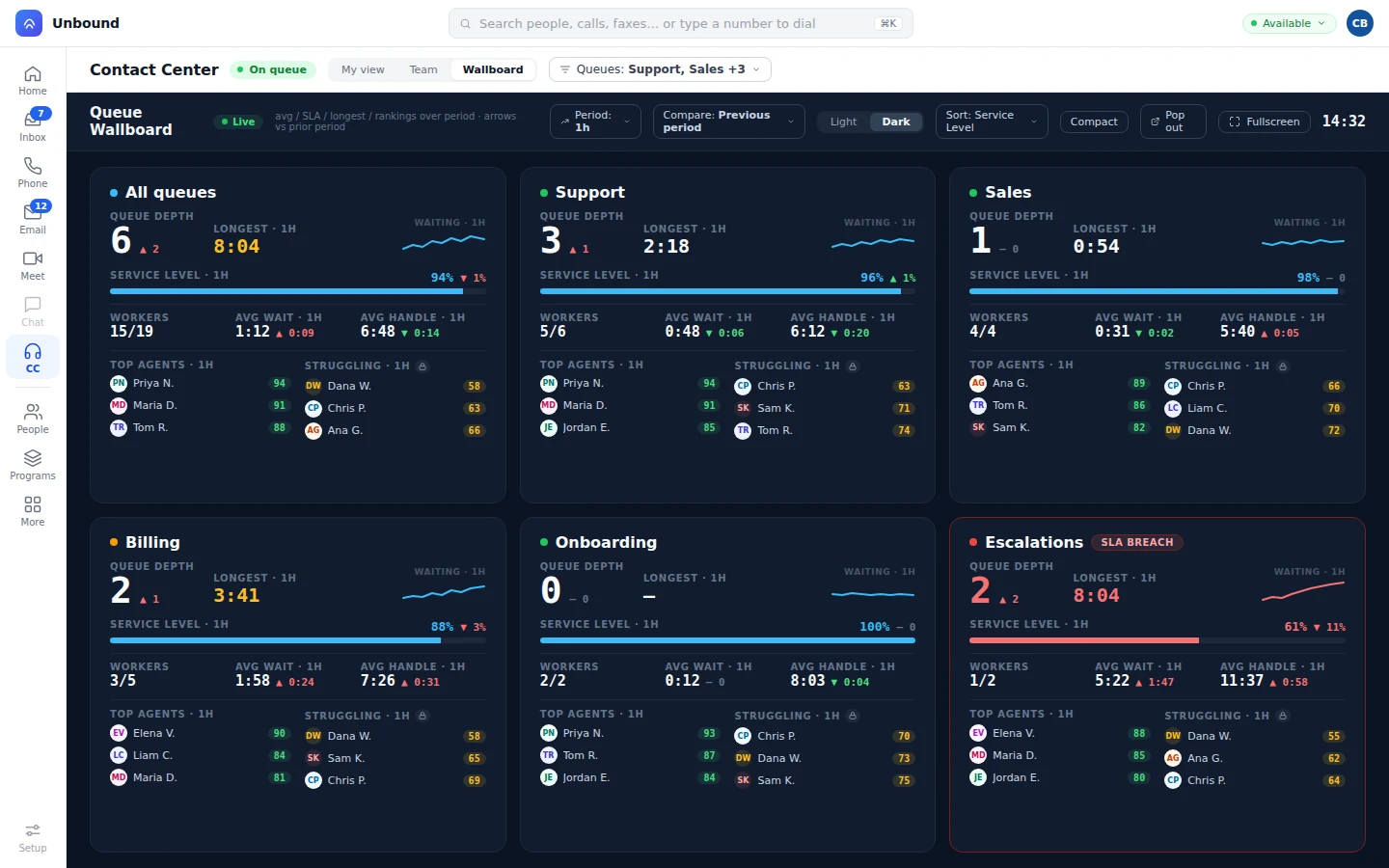
Task: Click Support avg wait 0:48 value
Action: [682, 331]
